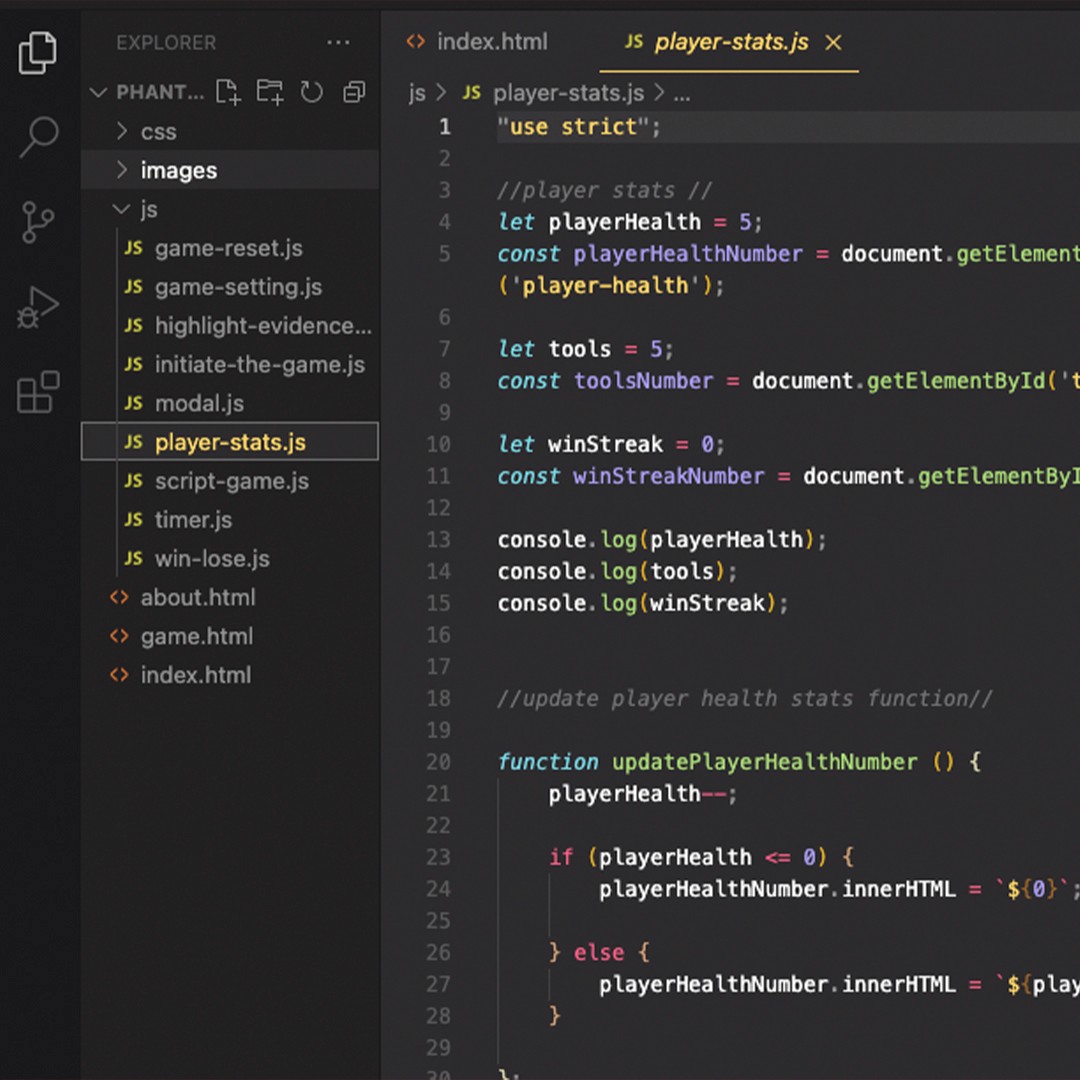1080x1080 pixels.
Task: Open script-game.js in the explorer
Action: click(x=230, y=480)
